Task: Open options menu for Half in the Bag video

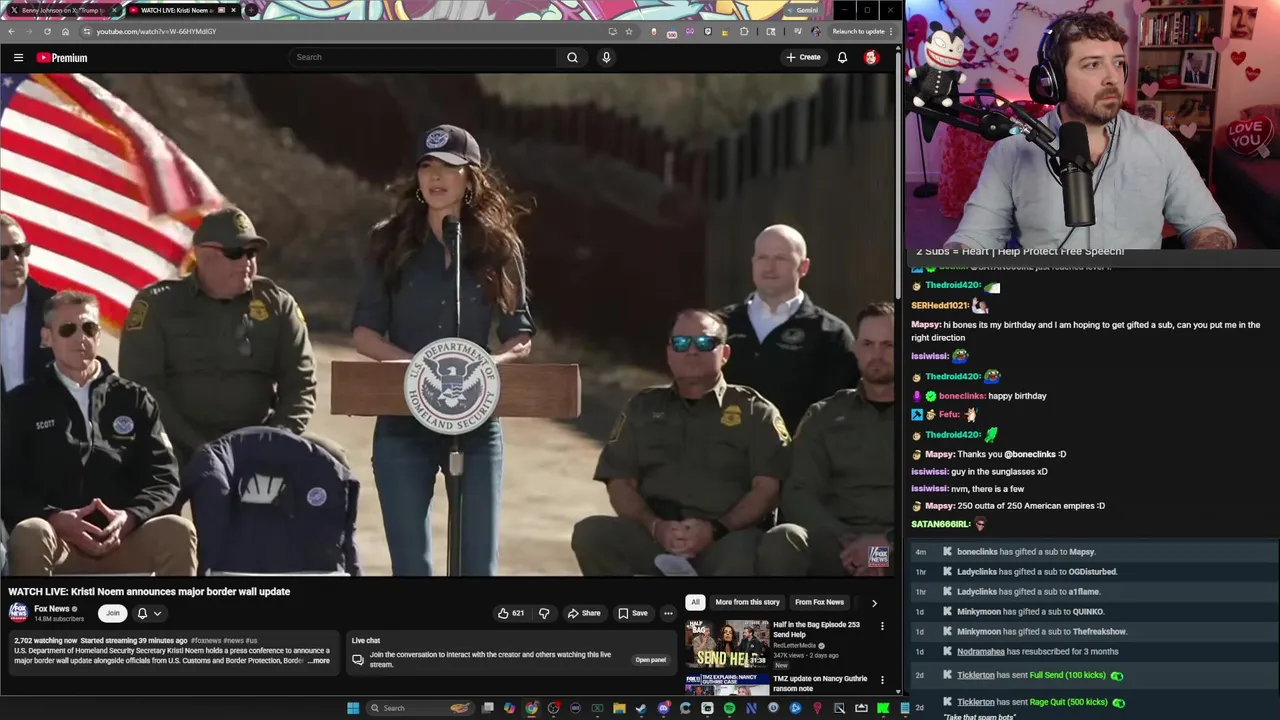Action: tap(882, 626)
